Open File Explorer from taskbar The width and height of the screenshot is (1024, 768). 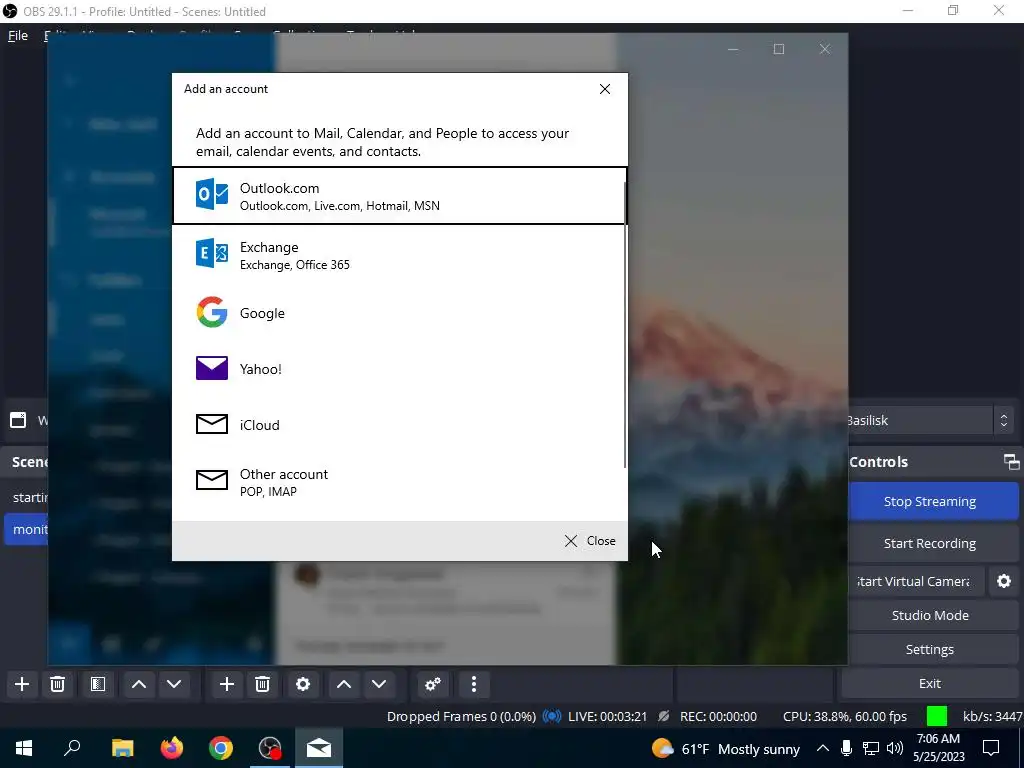click(122, 748)
